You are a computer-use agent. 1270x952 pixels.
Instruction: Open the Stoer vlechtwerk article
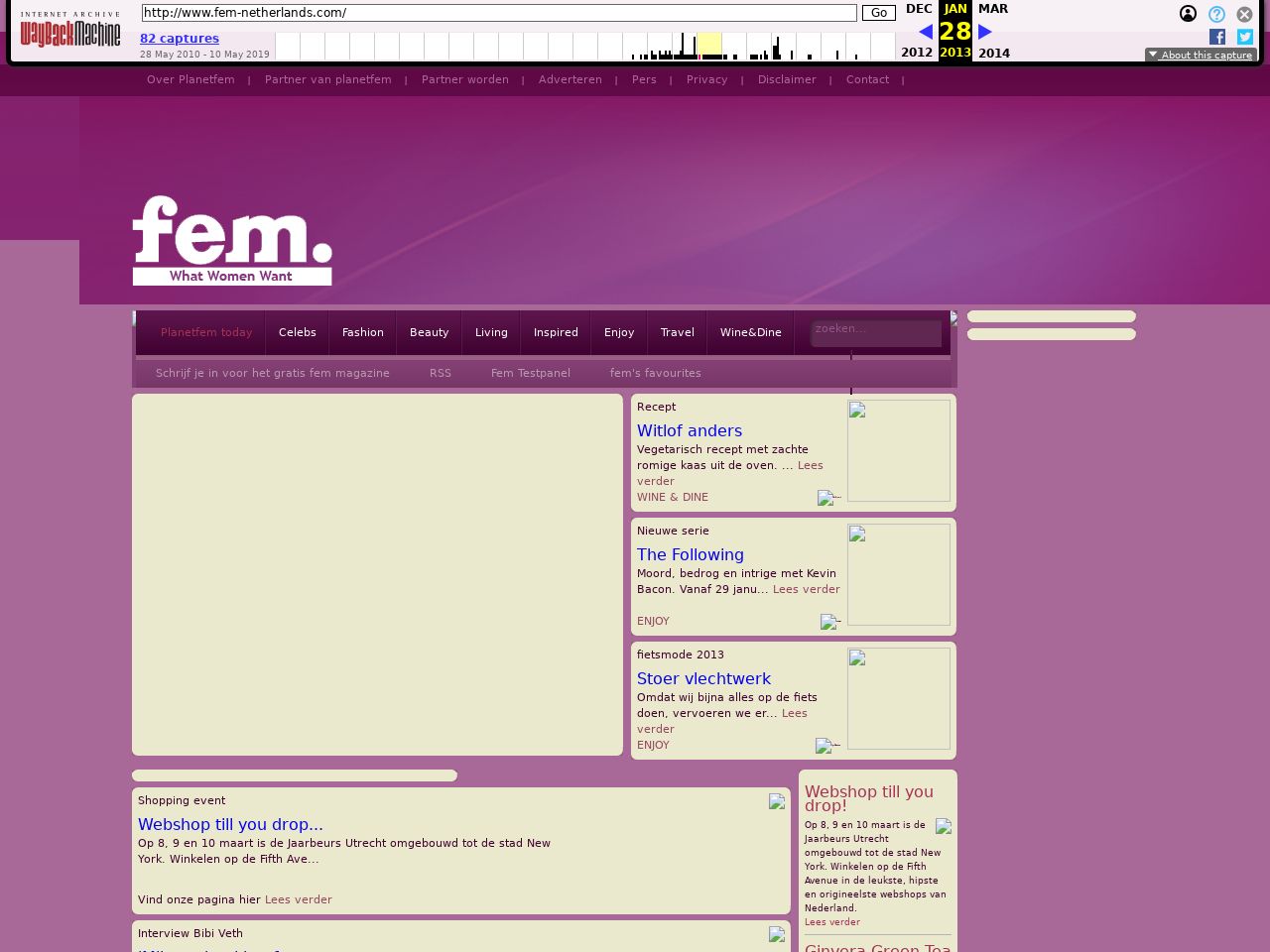[703, 679]
